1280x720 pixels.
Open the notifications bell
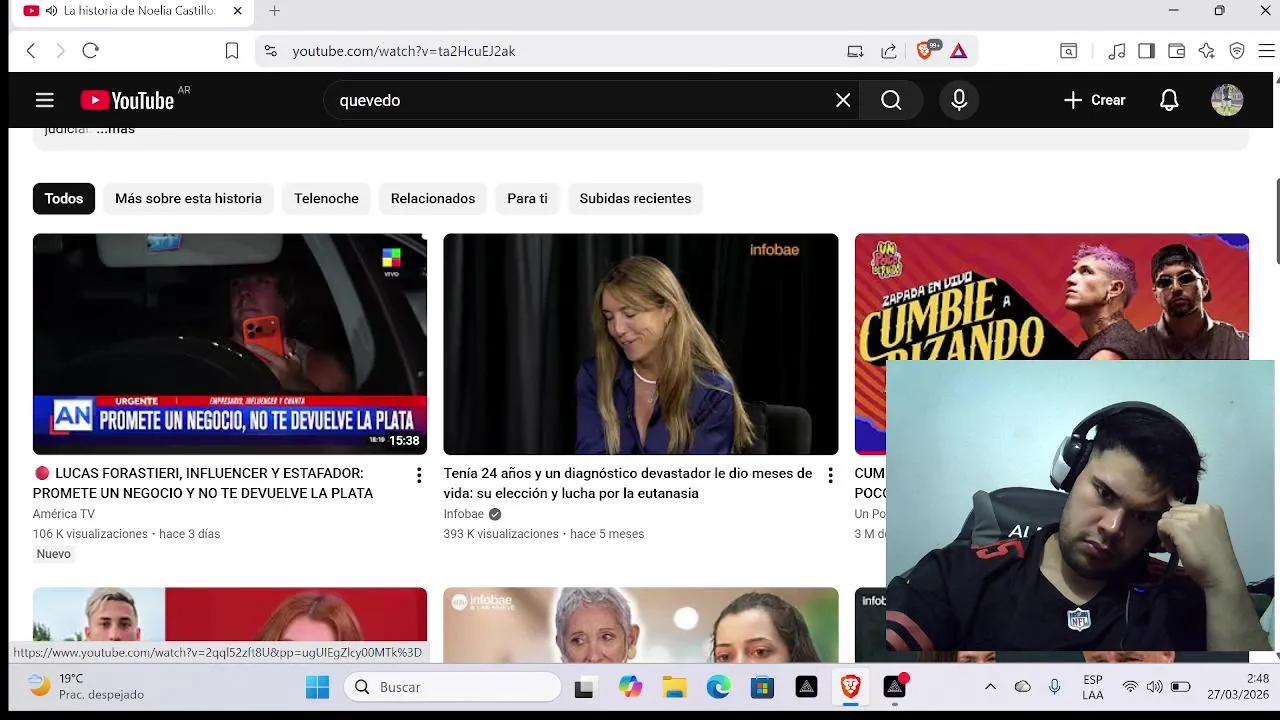[x=1169, y=100]
